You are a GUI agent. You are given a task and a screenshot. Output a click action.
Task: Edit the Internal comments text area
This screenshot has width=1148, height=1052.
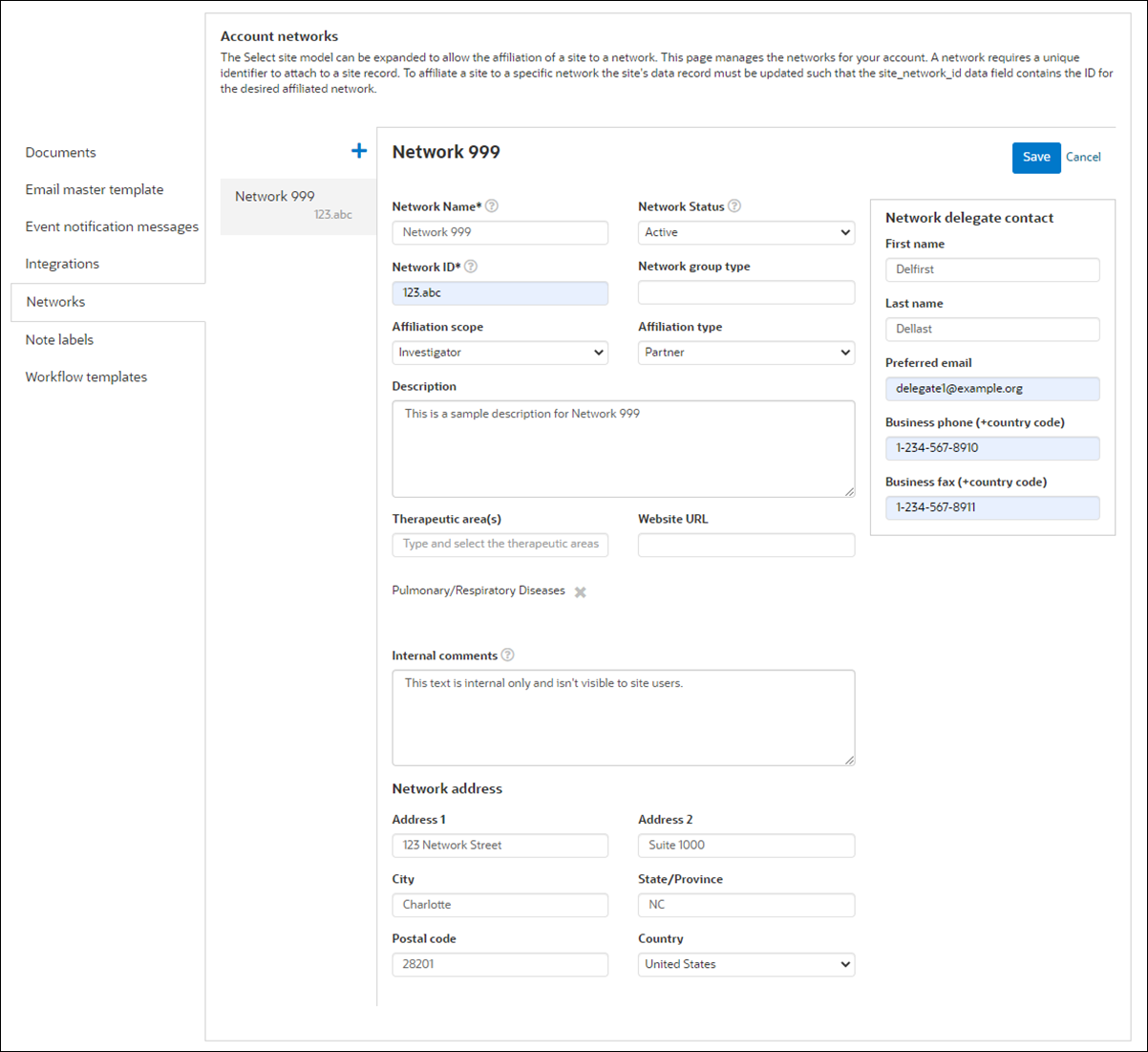point(624,718)
